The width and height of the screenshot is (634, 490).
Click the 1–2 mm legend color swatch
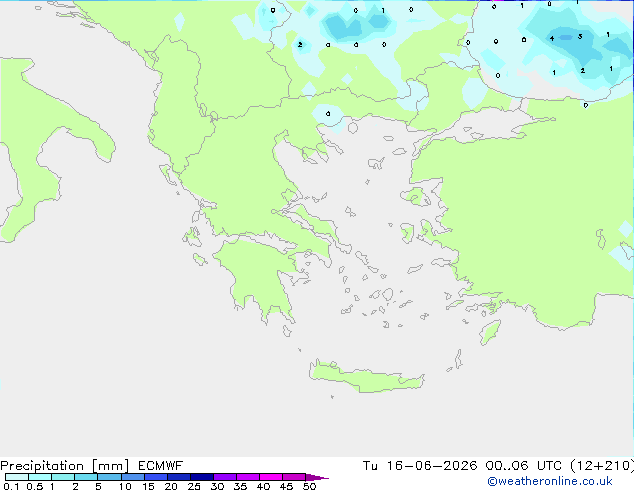tap(63, 477)
